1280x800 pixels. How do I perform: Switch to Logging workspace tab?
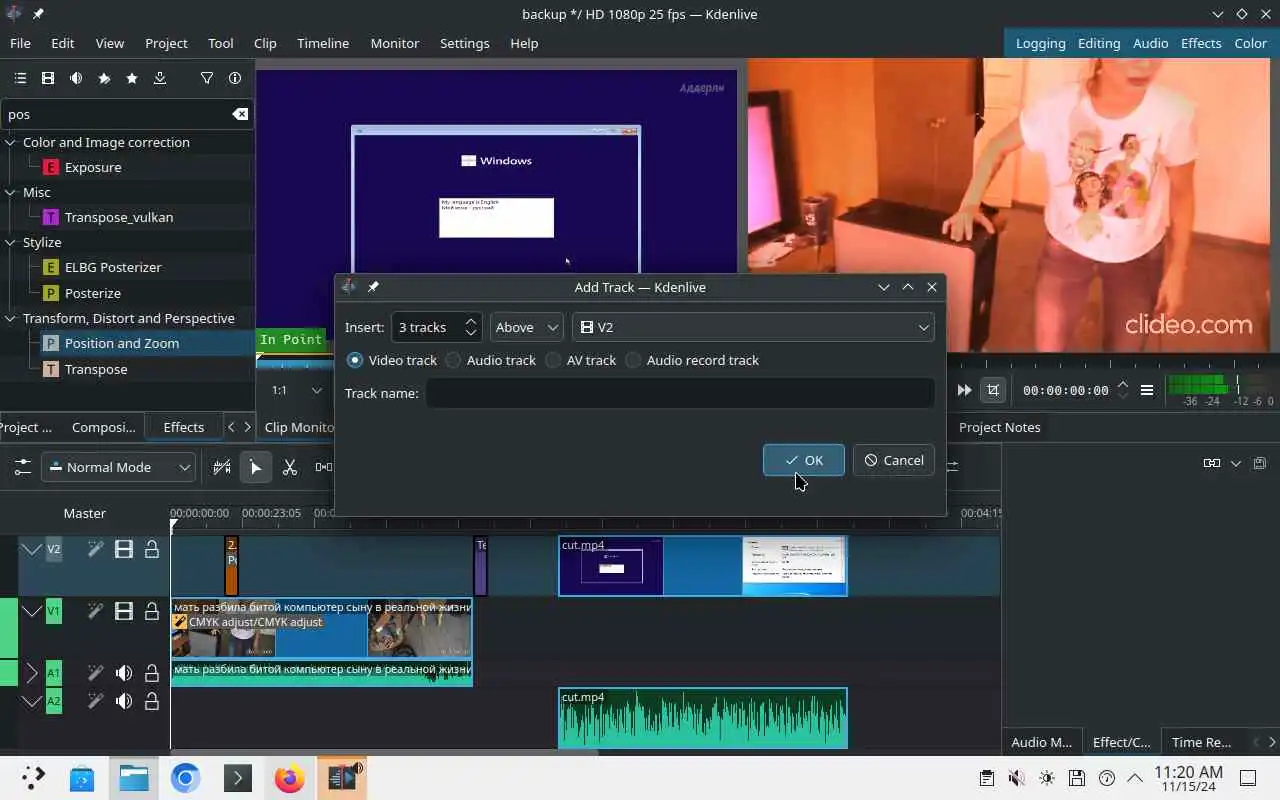[x=1040, y=43]
